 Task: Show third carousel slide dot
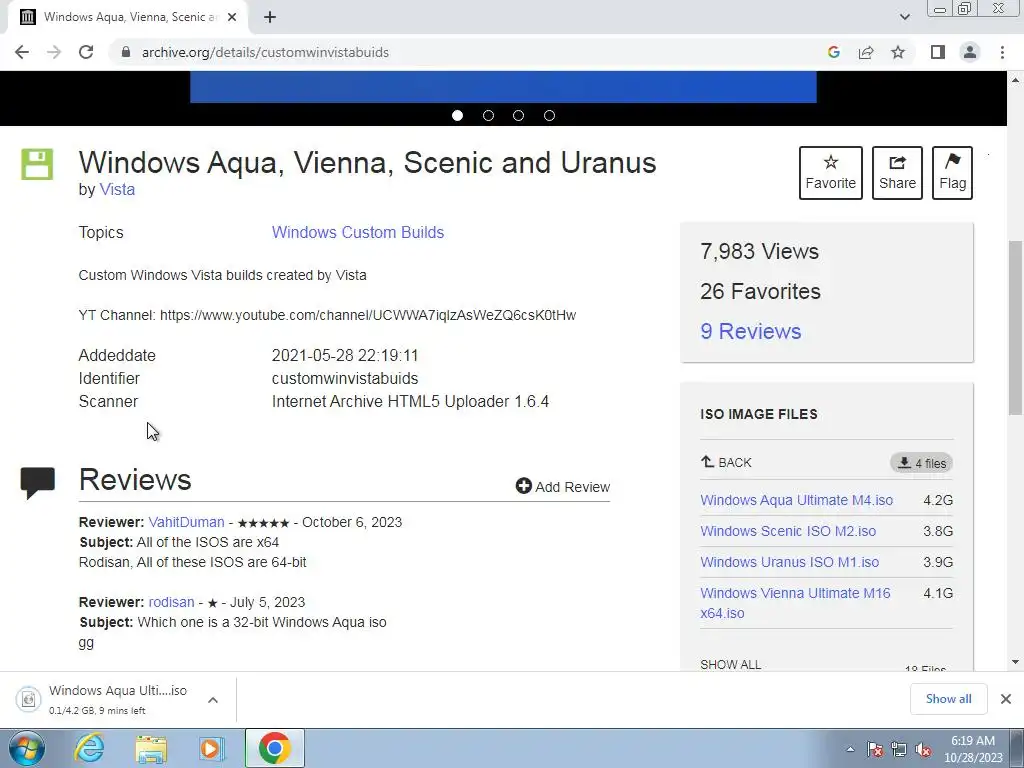coord(519,116)
